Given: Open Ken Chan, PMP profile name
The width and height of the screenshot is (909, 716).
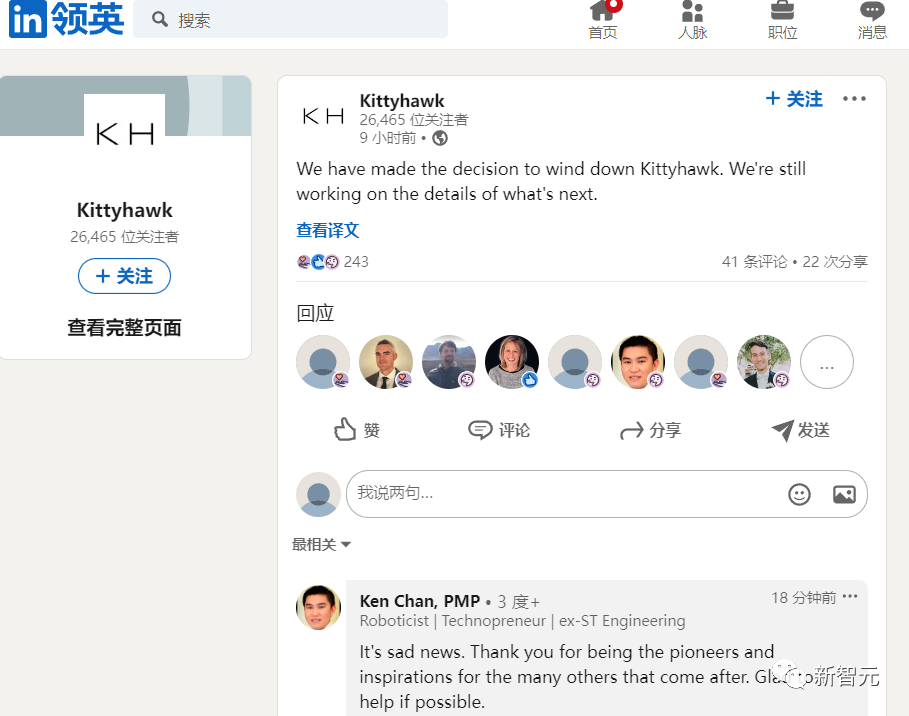Looking at the screenshot, I should [x=420, y=601].
